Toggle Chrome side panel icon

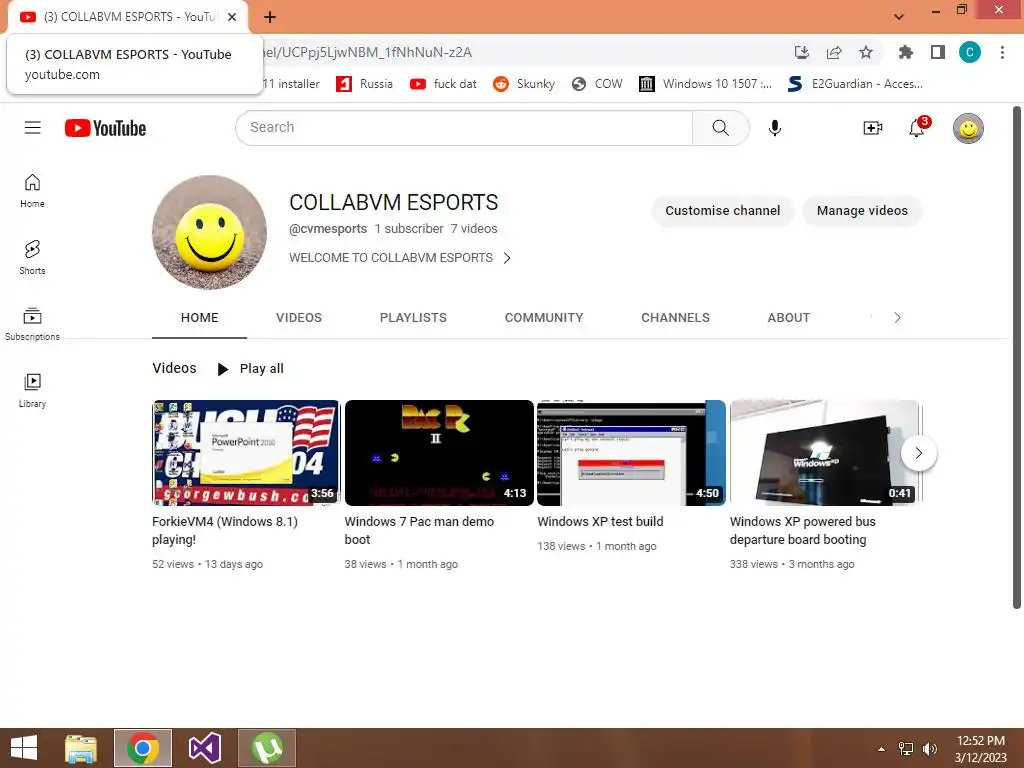click(938, 52)
